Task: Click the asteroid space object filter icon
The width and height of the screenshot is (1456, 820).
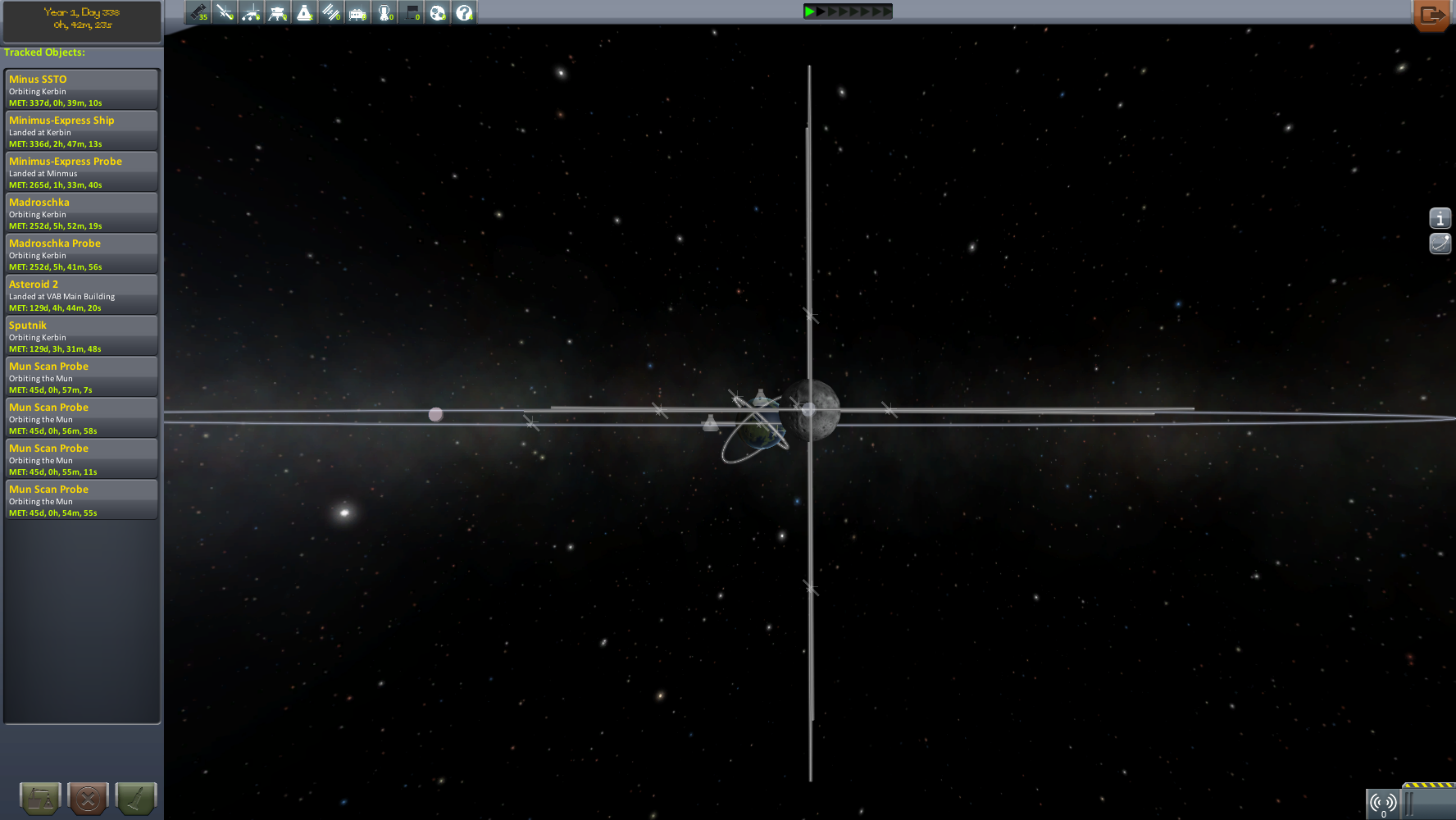Action: [438, 12]
